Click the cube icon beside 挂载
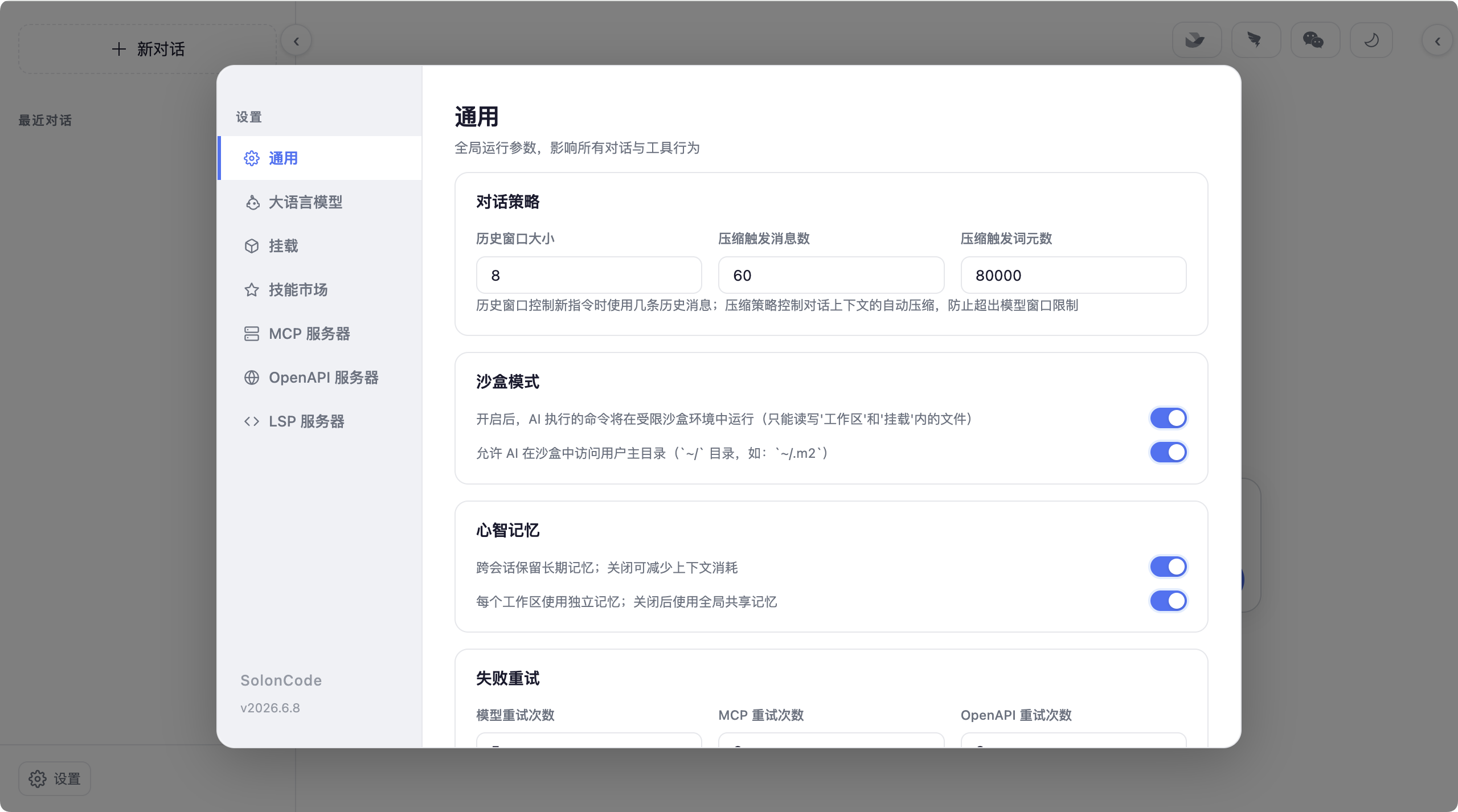This screenshot has width=1458, height=812. click(252, 246)
